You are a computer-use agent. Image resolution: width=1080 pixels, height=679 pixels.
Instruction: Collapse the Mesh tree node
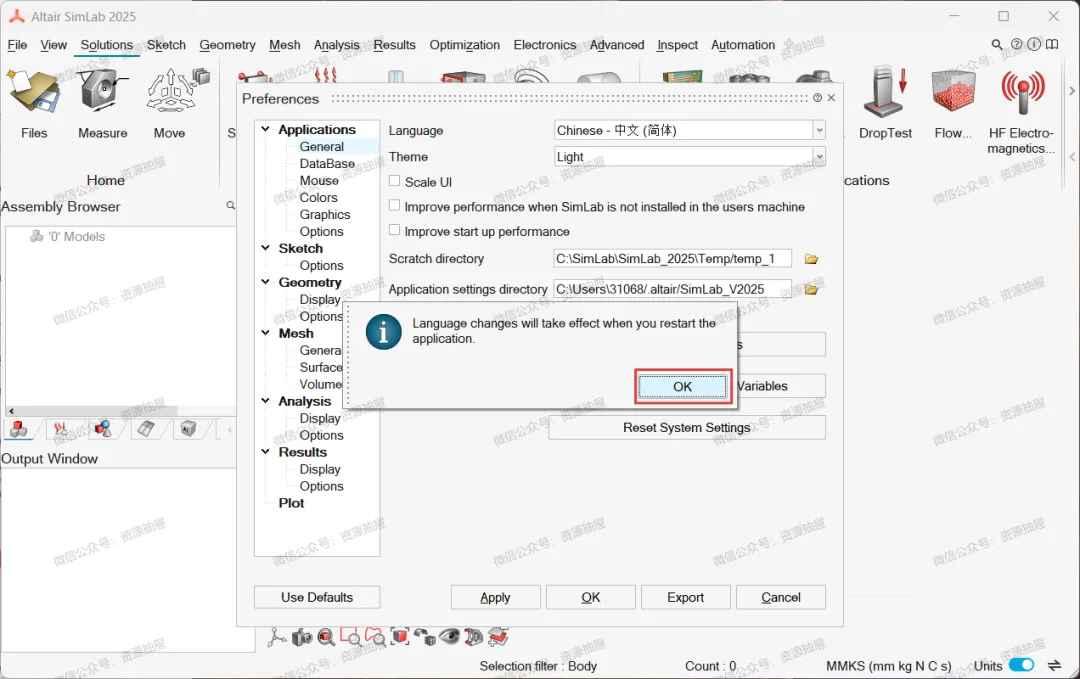point(265,333)
